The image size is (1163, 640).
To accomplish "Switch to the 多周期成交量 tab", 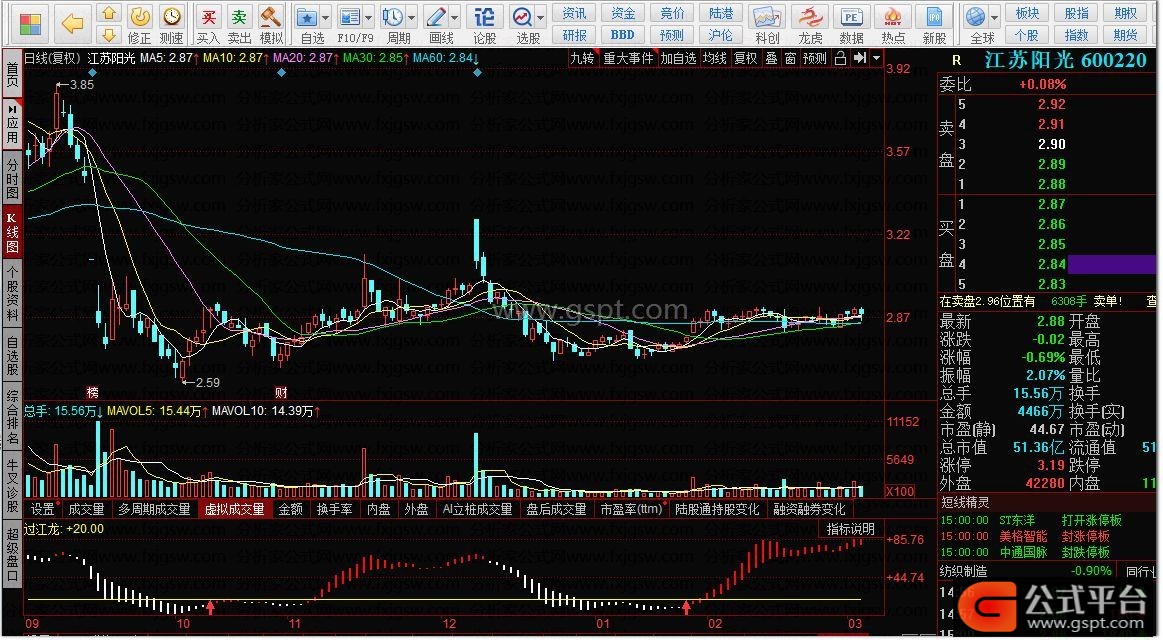I will [x=154, y=509].
